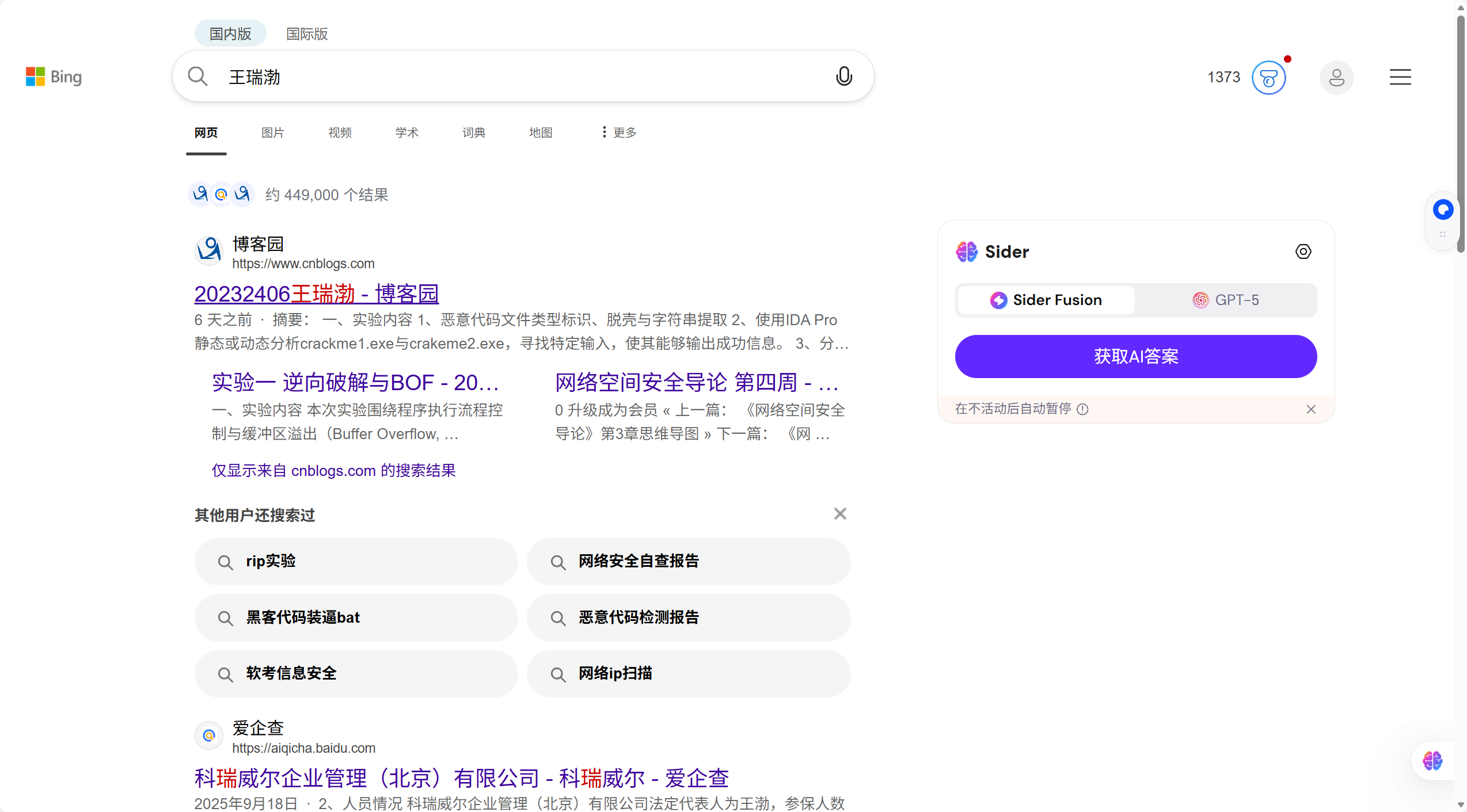Click the Bing logo

(54, 77)
